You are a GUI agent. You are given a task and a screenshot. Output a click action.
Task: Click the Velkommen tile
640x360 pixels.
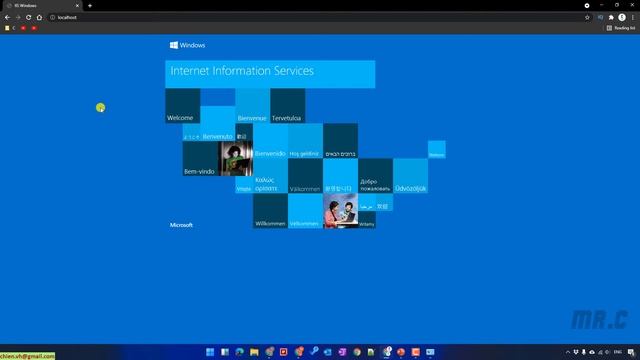tap(305, 211)
